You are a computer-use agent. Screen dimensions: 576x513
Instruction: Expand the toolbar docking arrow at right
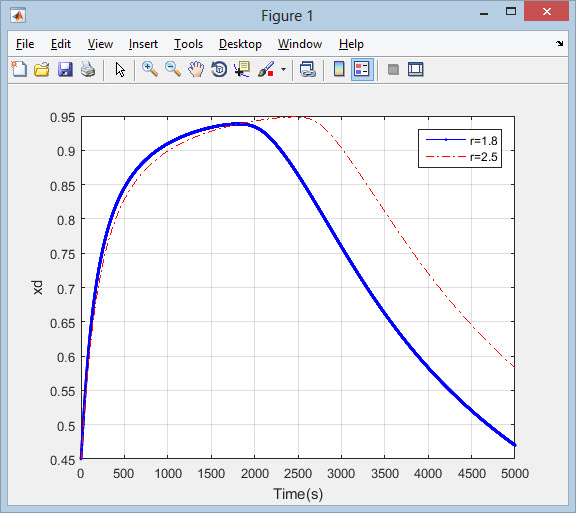pyautogui.click(x=559, y=44)
